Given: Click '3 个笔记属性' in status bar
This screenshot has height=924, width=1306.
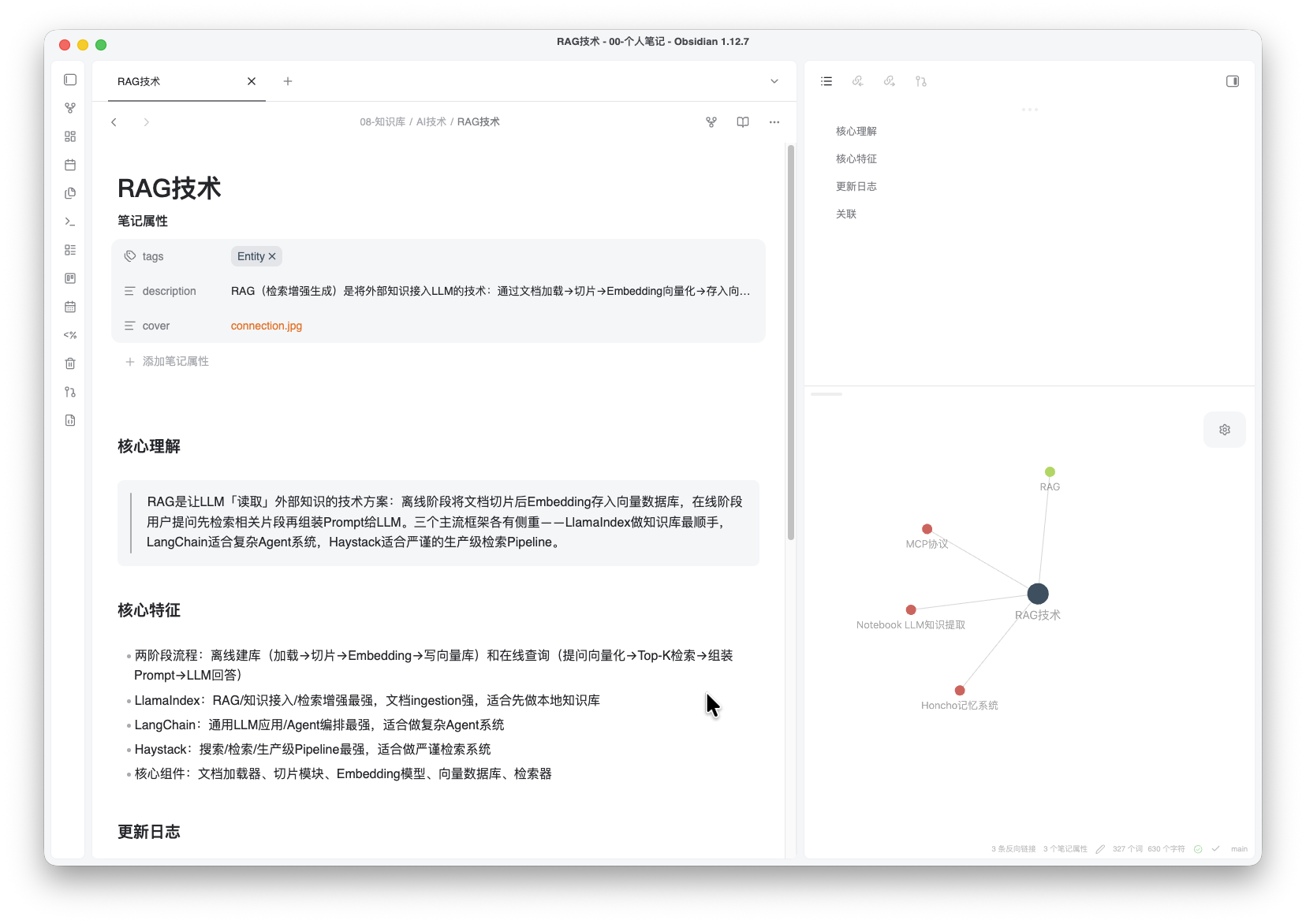Looking at the screenshot, I should point(1065,849).
